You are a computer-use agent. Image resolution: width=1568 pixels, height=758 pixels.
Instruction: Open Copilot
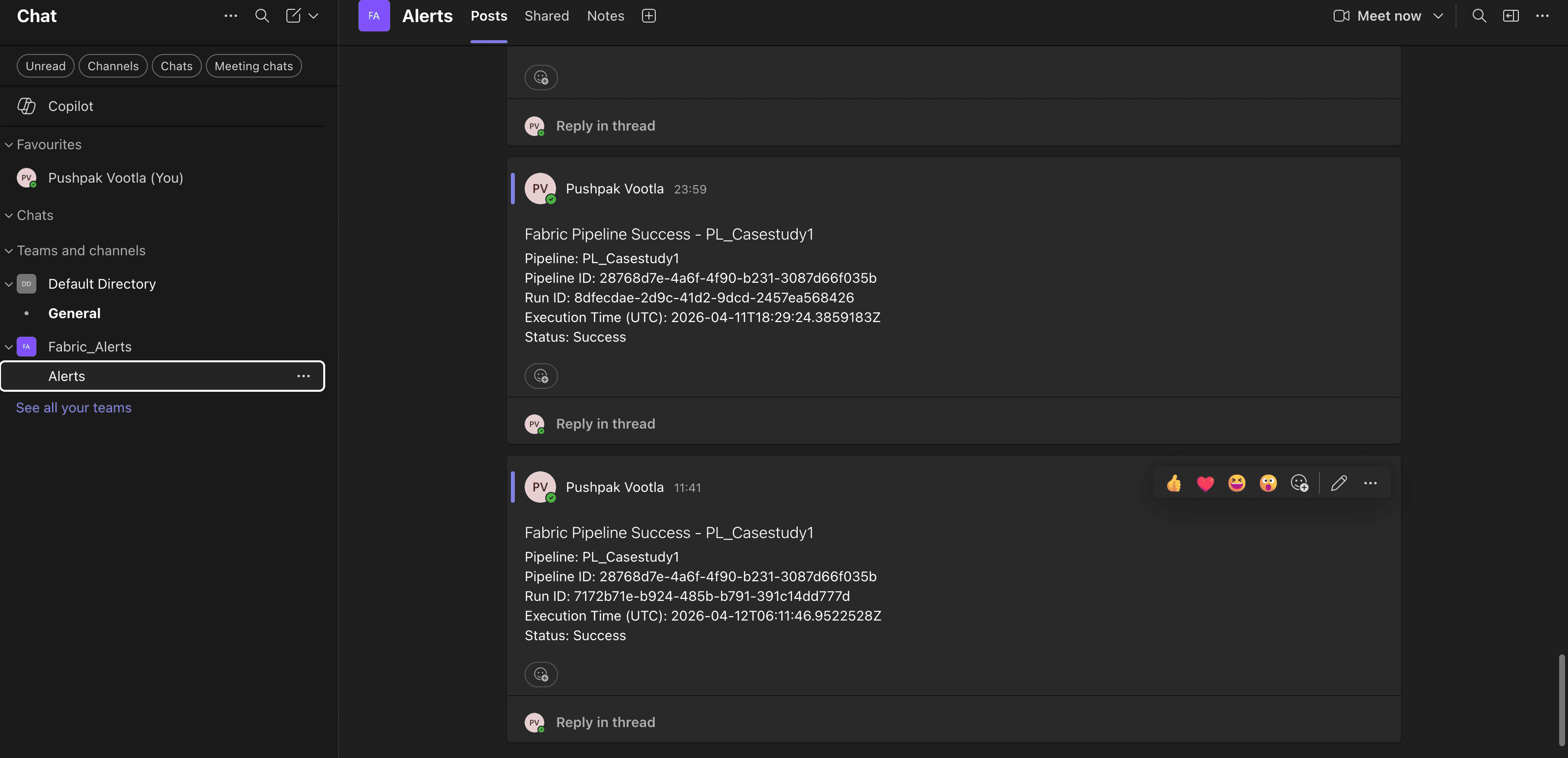162,106
